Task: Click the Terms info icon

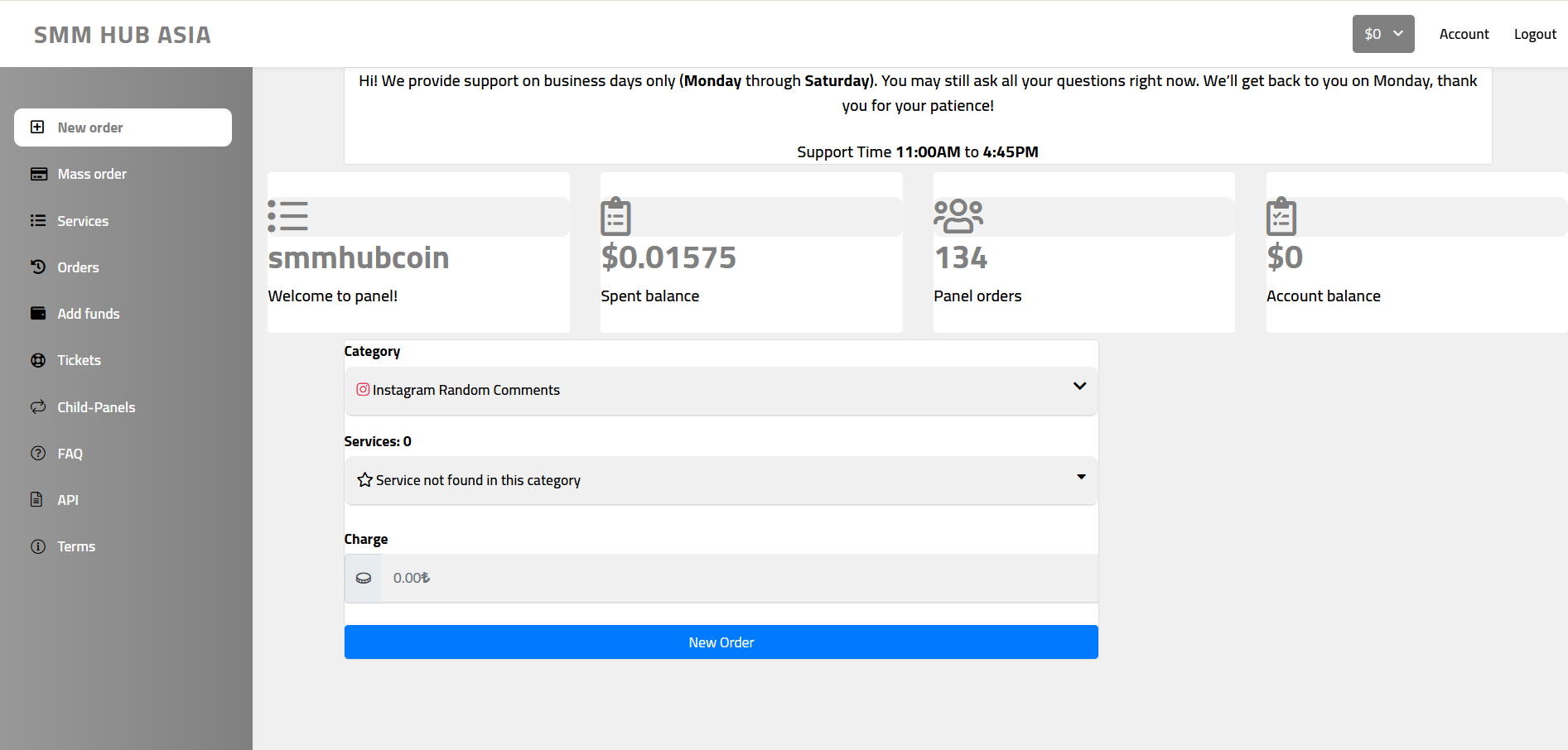Action: (x=38, y=546)
